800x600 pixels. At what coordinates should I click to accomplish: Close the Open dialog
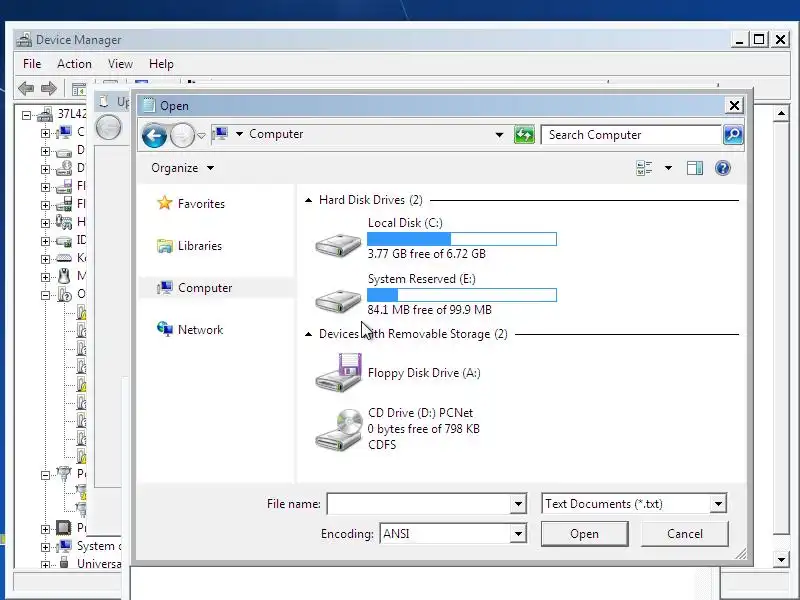click(x=734, y=106)
